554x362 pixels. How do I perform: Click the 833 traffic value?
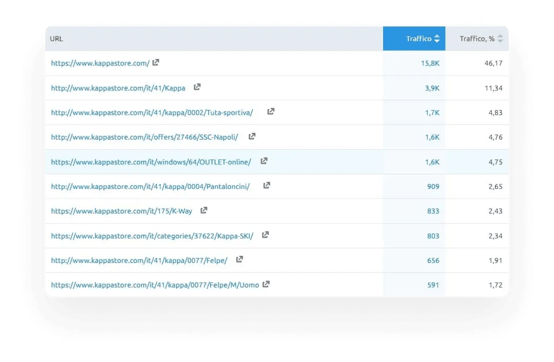pyautogui.click(x=433, y=211)
